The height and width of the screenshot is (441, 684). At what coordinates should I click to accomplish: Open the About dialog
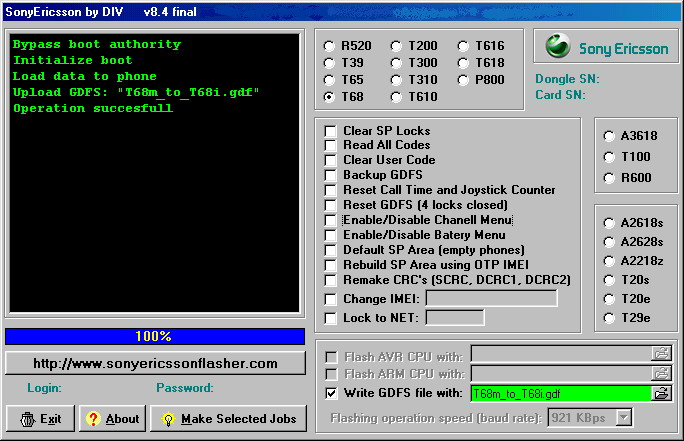click(112, 419)
